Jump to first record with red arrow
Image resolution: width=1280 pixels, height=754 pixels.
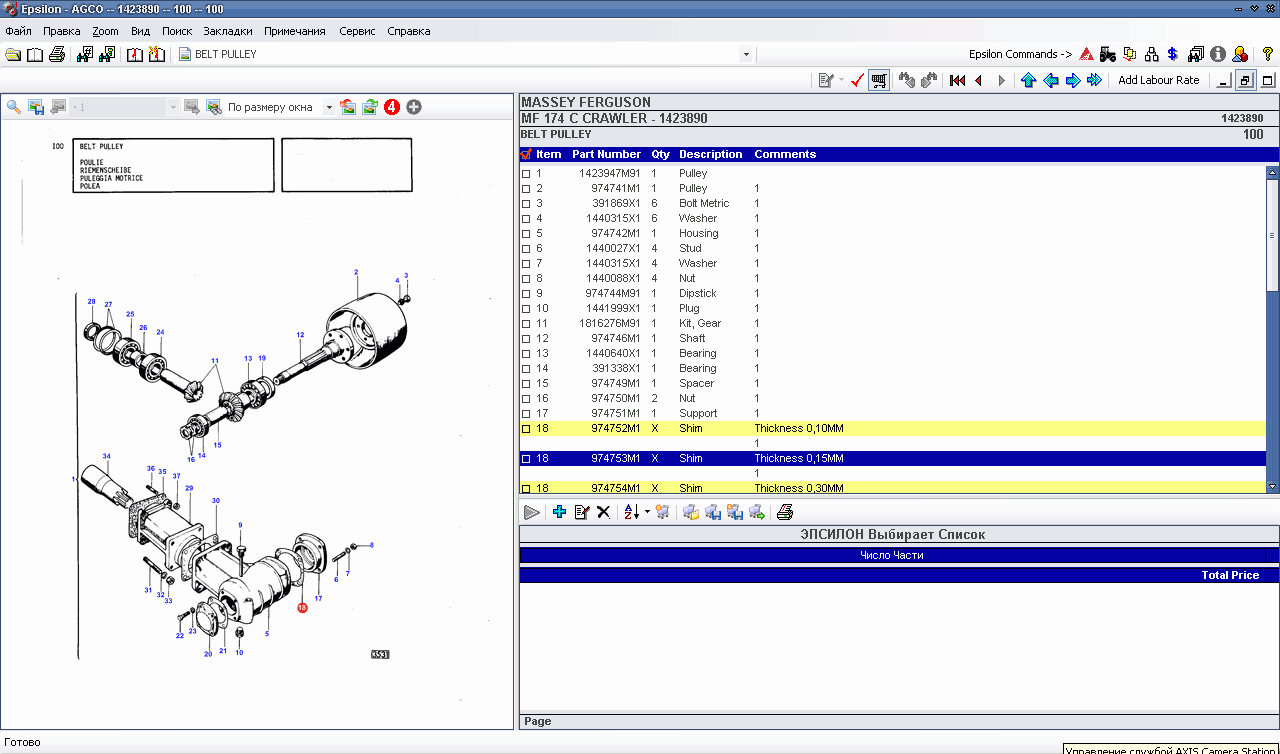point(957,80)
